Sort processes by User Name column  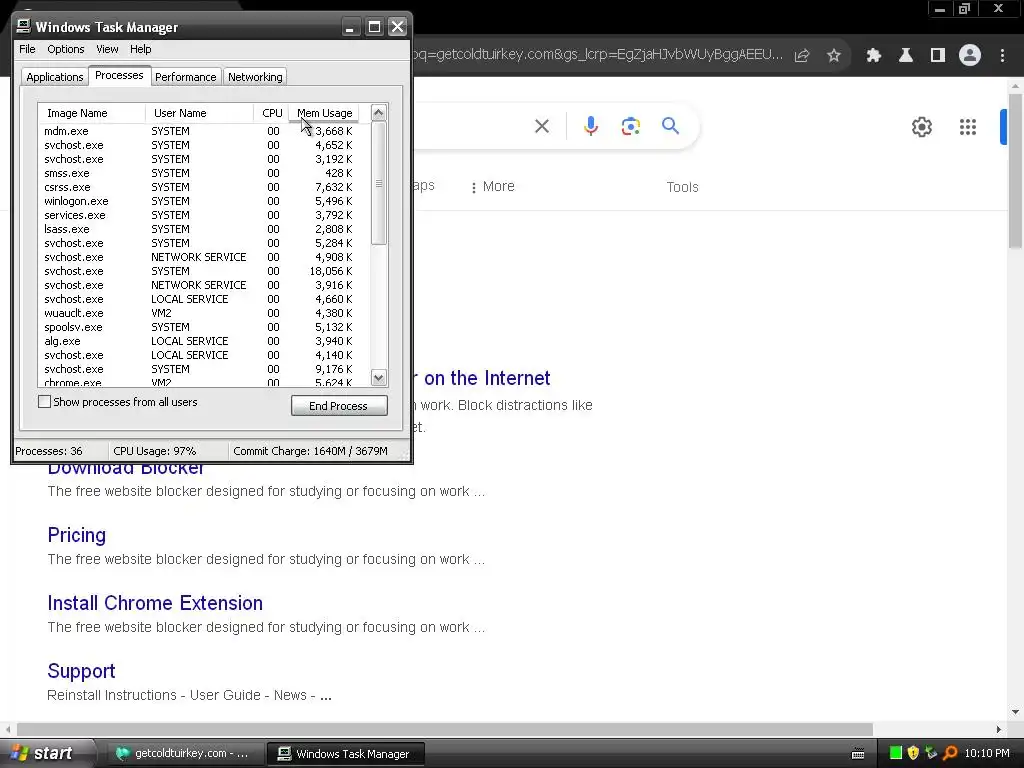tap(199, 113)
